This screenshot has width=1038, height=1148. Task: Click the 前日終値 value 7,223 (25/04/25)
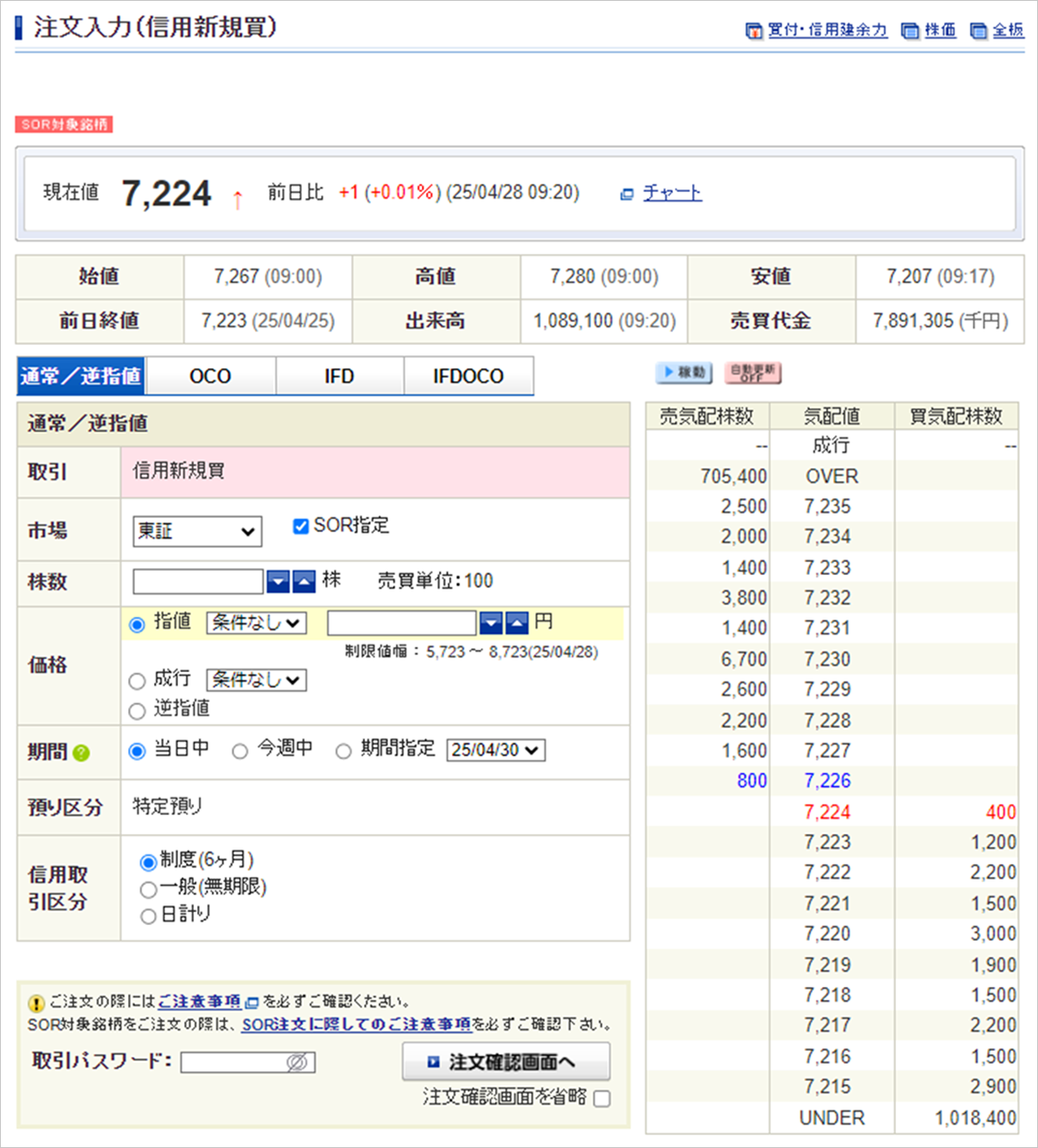click(x=268, y=321)
